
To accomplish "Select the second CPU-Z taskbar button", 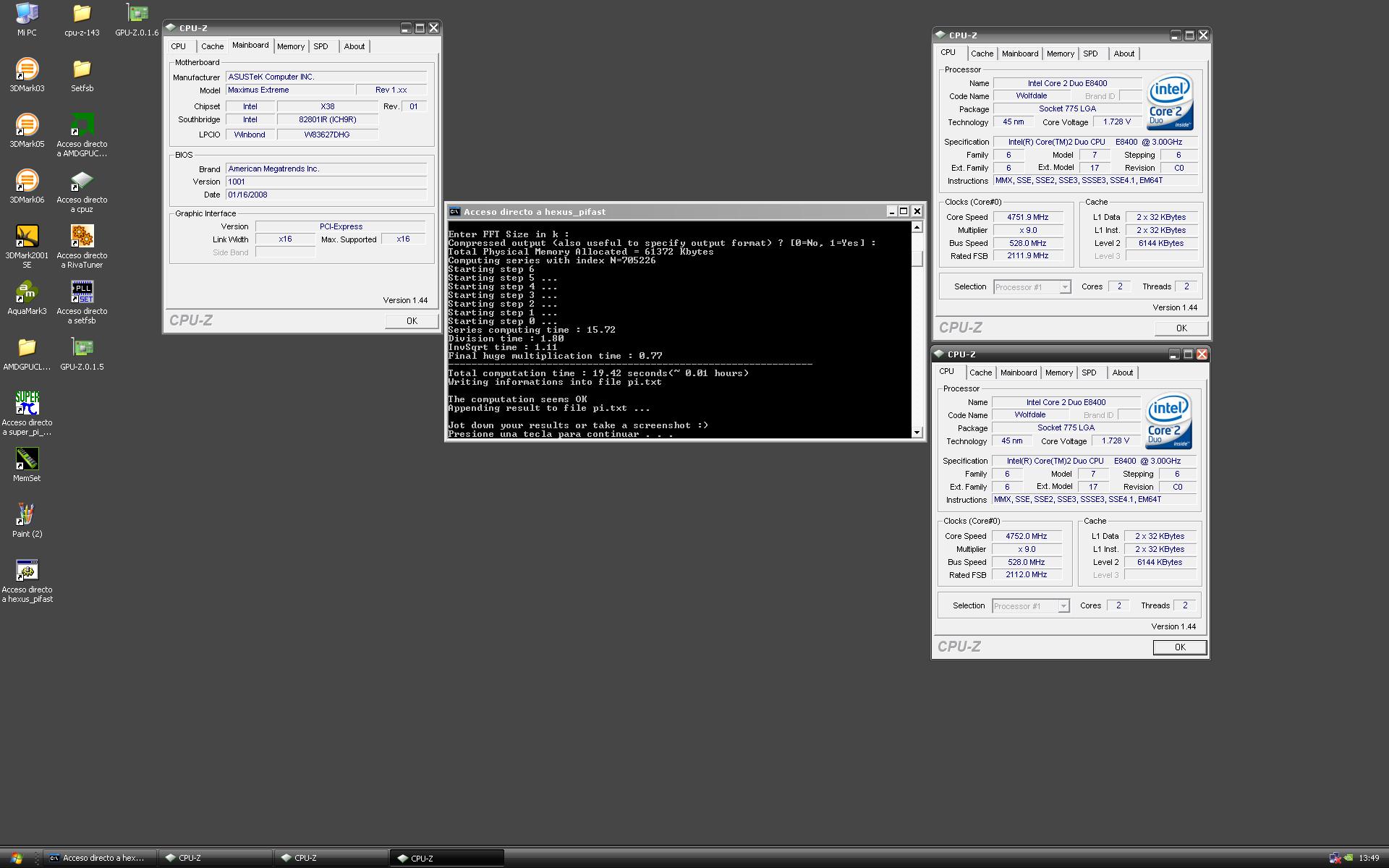I will tap(331, 858).
